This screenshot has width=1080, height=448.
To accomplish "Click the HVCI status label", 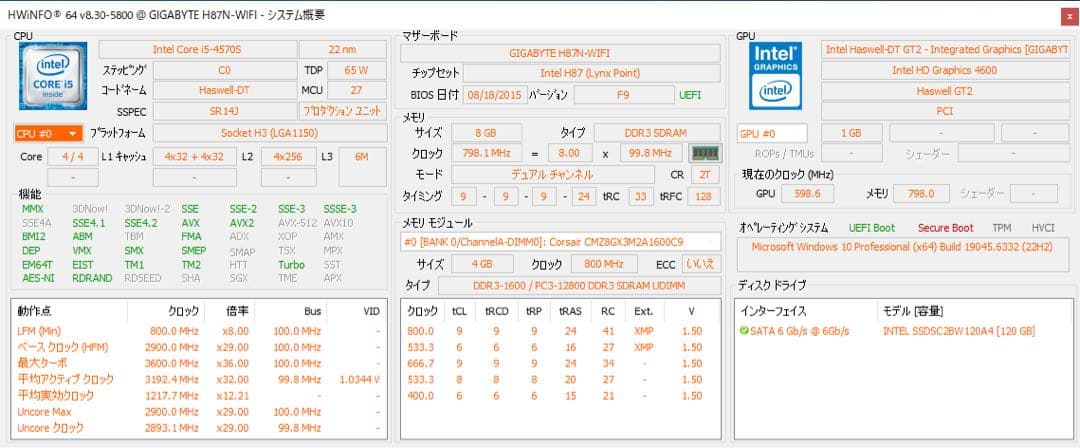I will [x=1043, y=228].
